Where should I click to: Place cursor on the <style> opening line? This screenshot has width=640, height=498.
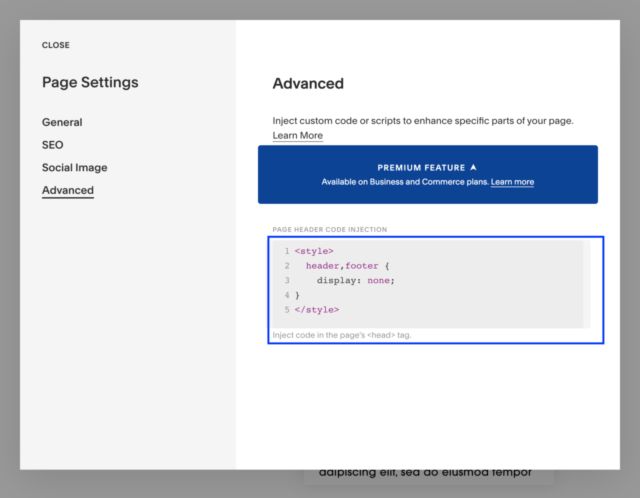tap(313, 251)
